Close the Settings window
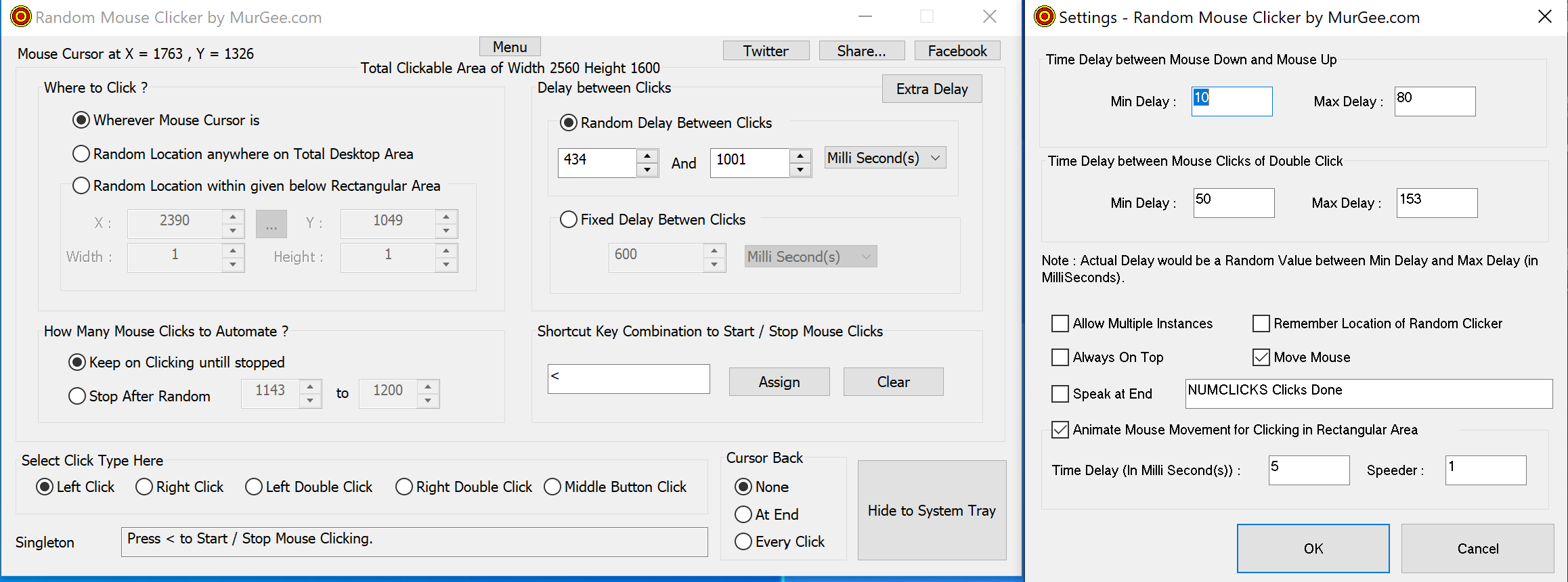 tap(1545, 16)
